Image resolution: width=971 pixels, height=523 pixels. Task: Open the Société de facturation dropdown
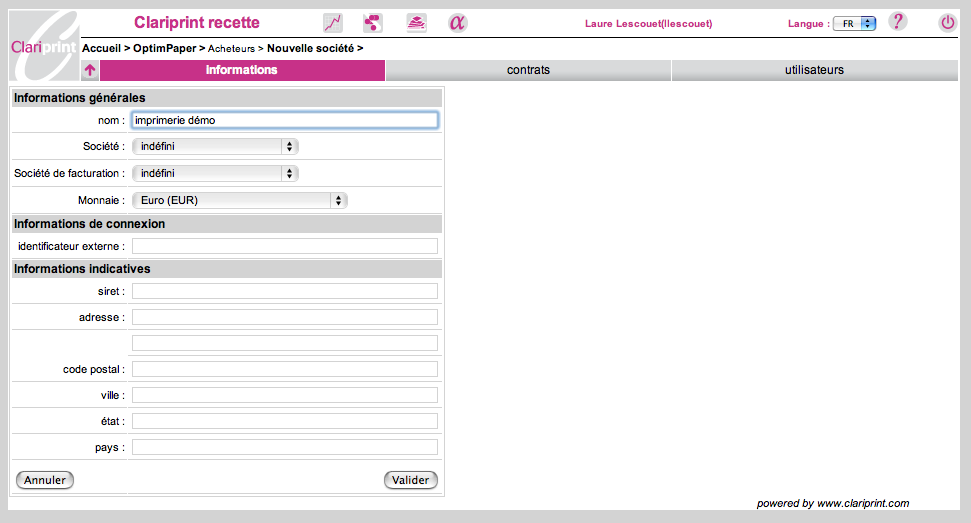215,173
